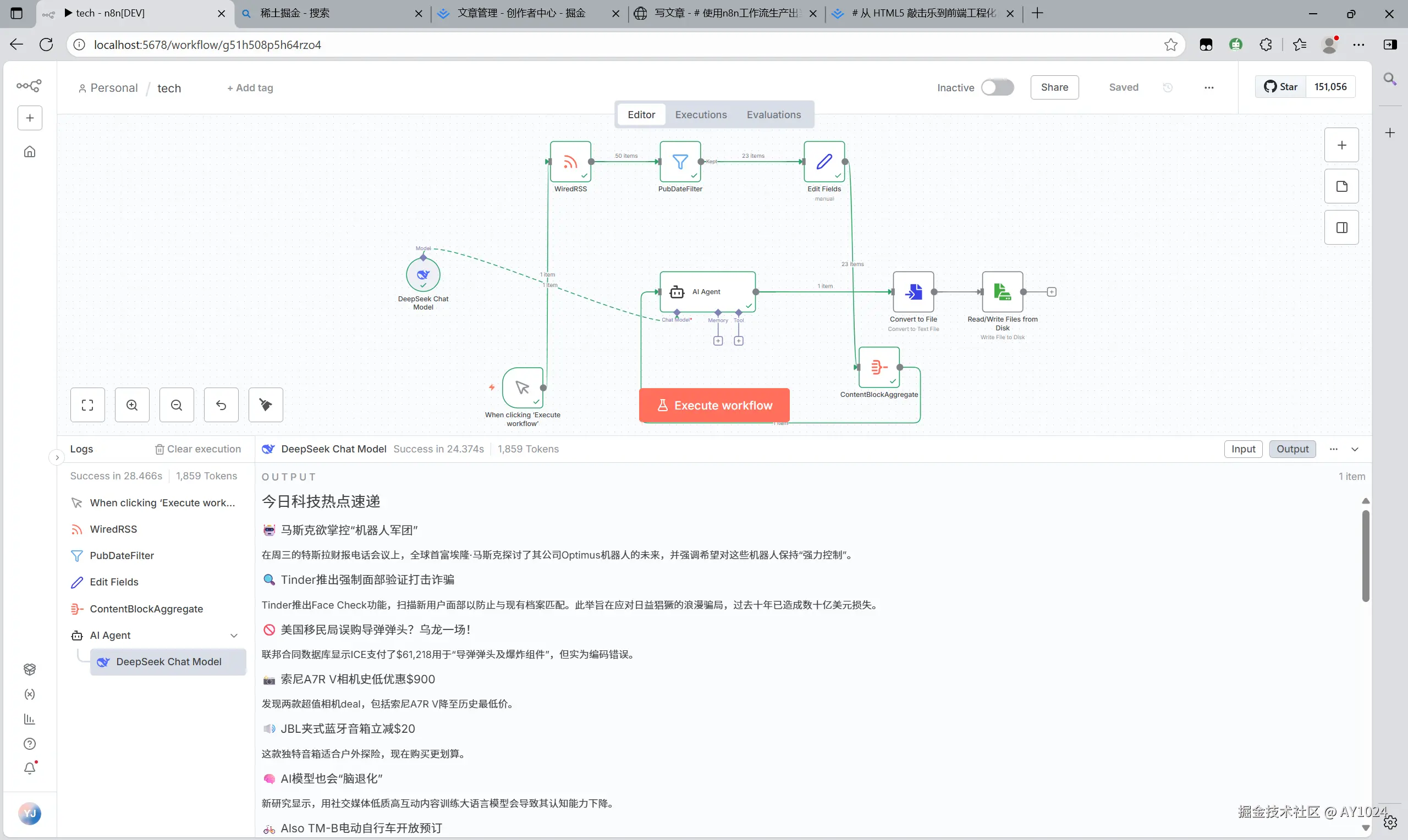Screen dimensions: 1408x840
Task: Open search with the magnifier icon
Action: click(1389, 79)
